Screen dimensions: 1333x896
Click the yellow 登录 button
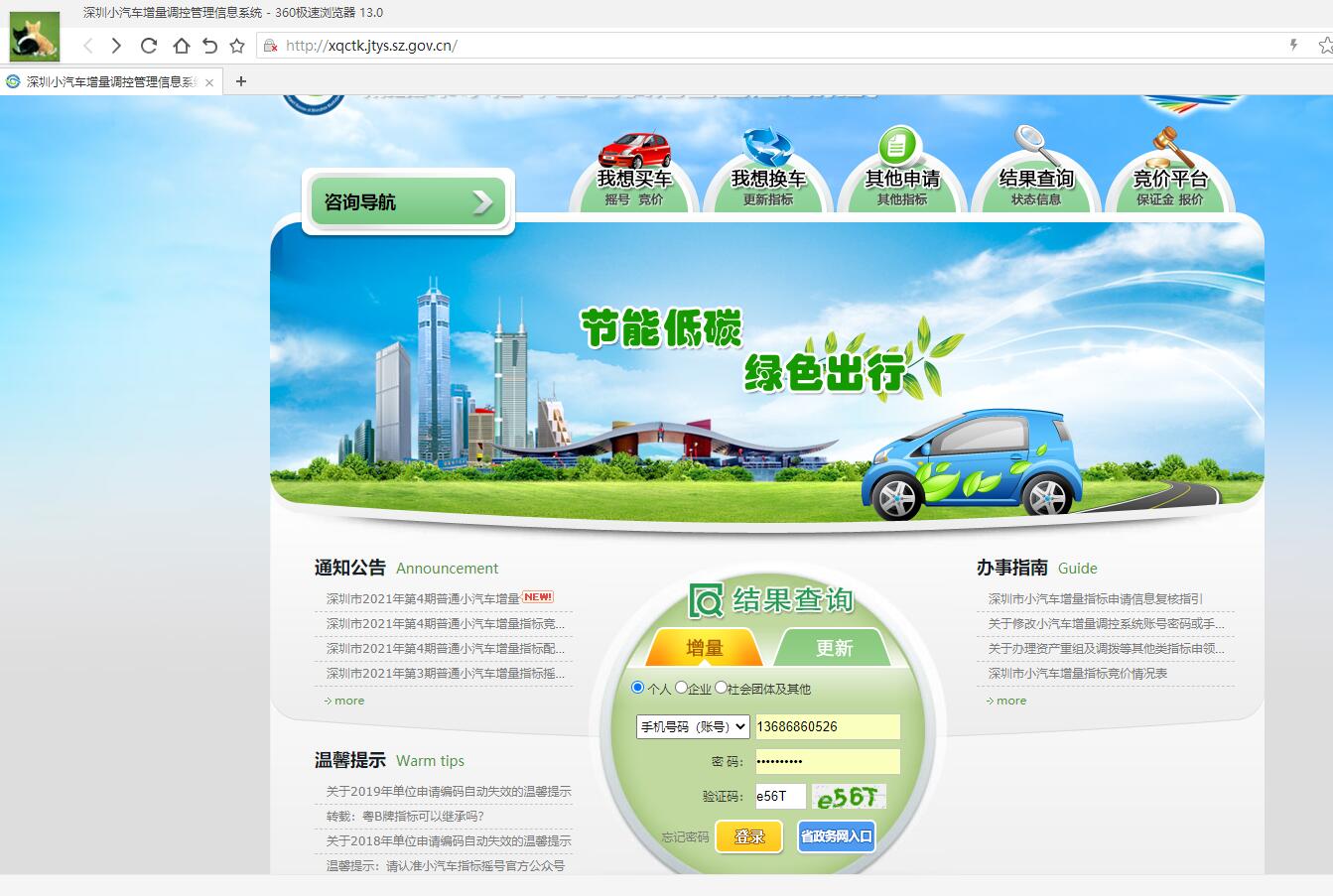(x=749, y=836)
